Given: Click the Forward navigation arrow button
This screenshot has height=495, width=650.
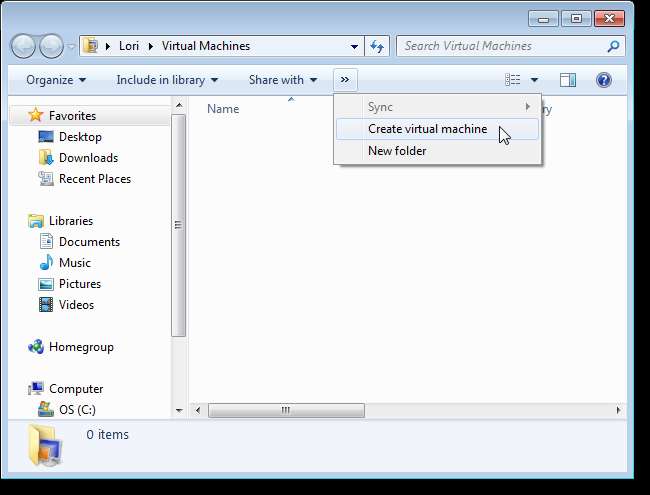Looking at the screenshot, I should coord(51,46).
